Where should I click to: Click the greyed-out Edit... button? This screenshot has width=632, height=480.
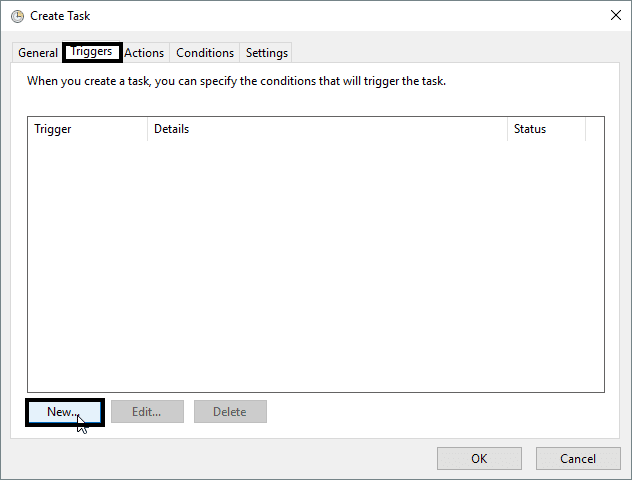(x=147, y=412)
